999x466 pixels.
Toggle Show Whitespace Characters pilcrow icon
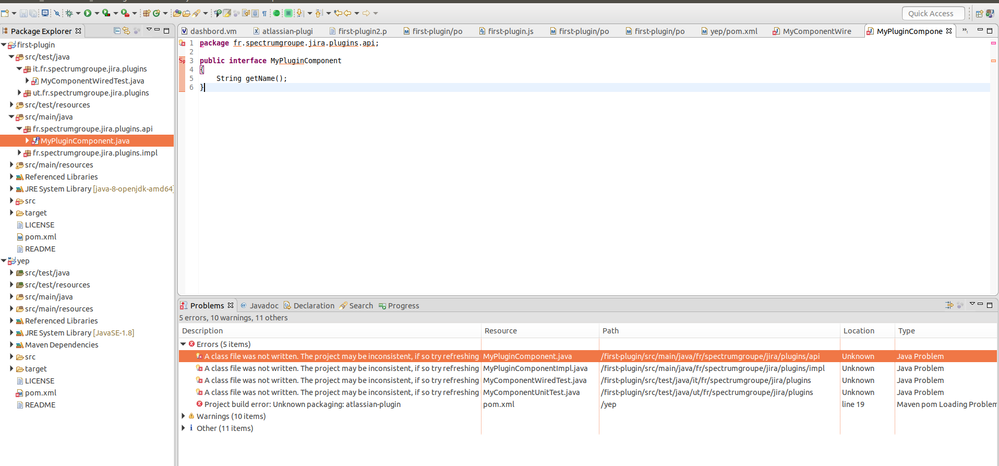tap(264, 13)
